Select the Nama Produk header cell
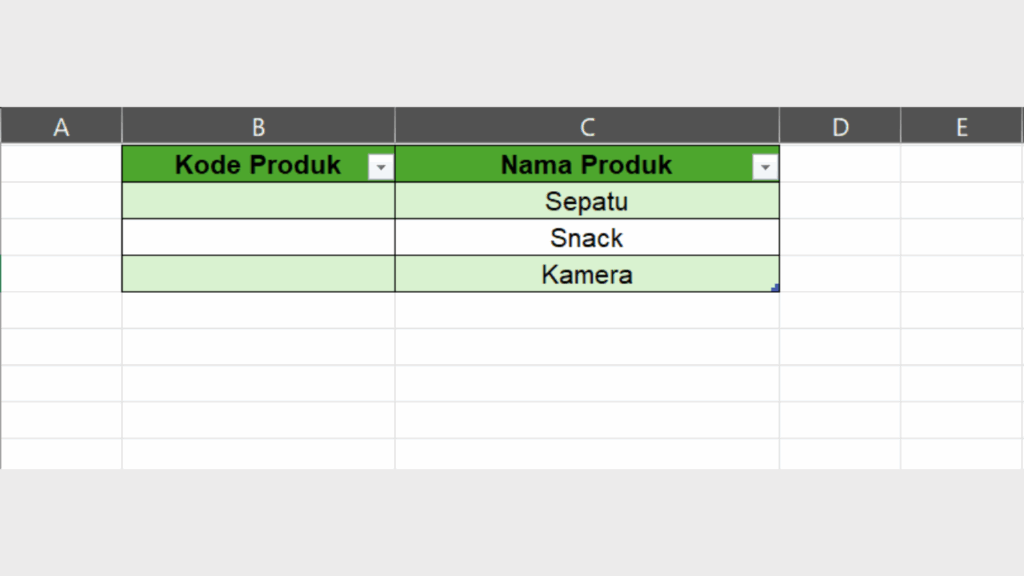The width and height of the screenshot is (1024, 576). [570, 165]
